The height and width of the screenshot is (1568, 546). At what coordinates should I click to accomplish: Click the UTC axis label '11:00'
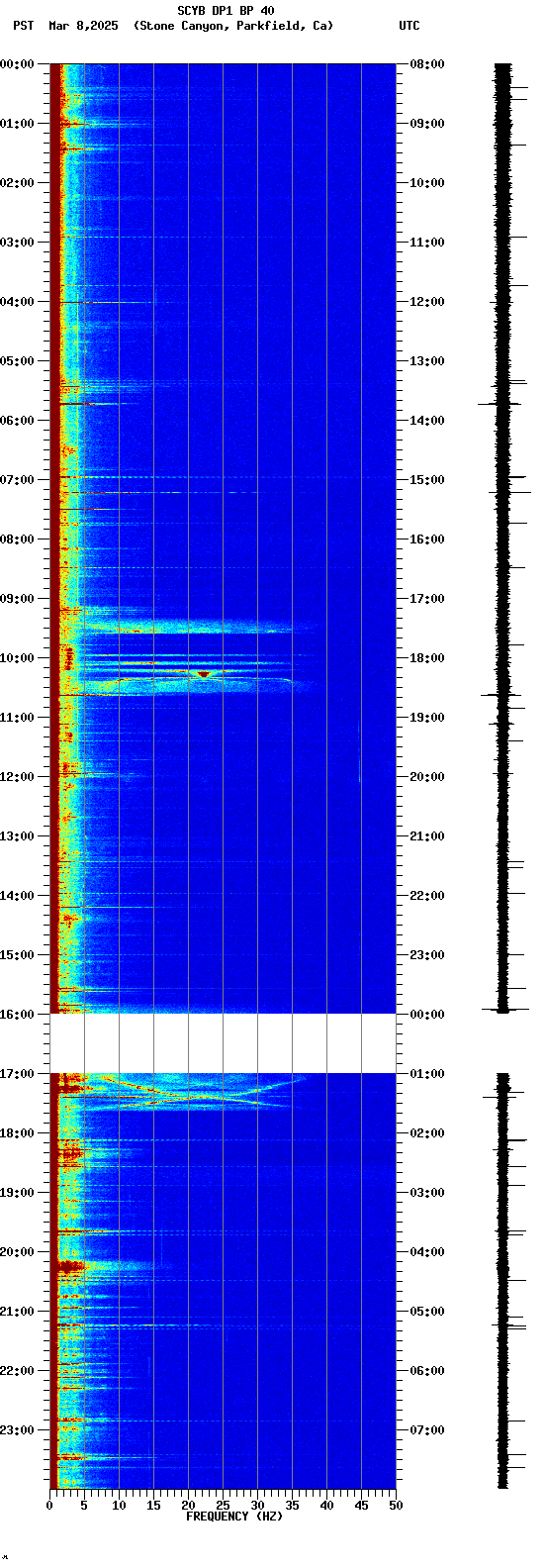(427, 243)
